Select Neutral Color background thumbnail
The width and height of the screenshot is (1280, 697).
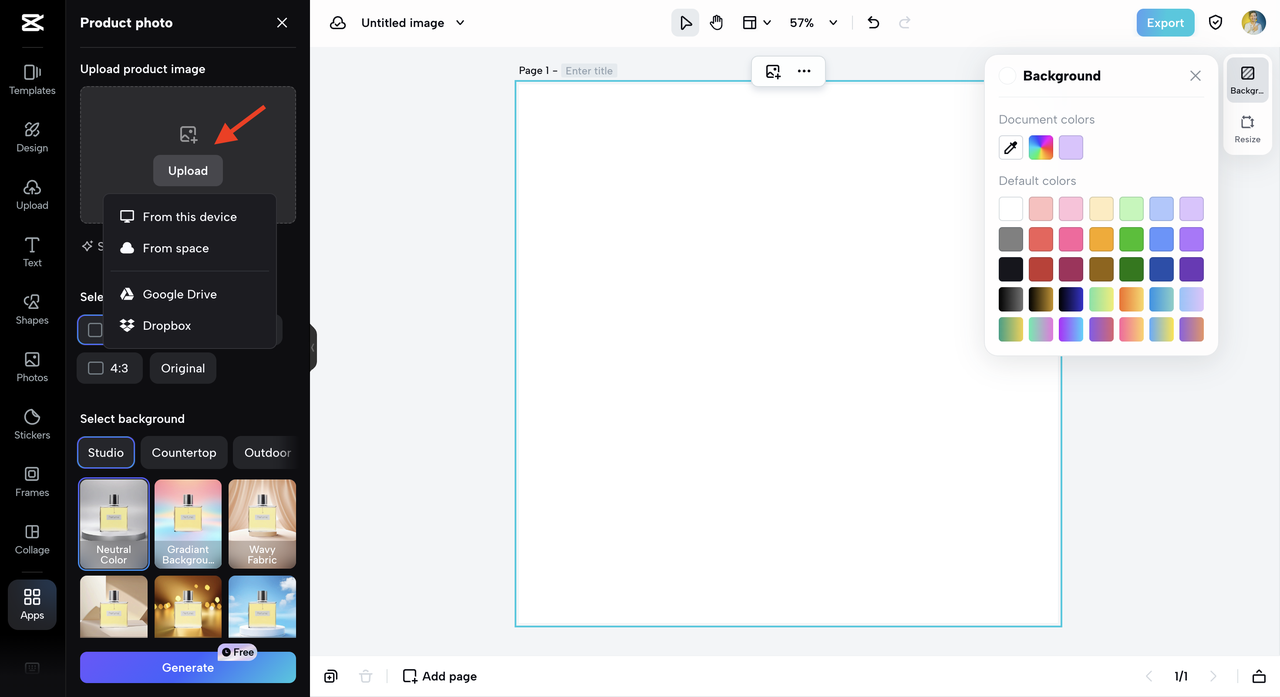pos(114,524)
